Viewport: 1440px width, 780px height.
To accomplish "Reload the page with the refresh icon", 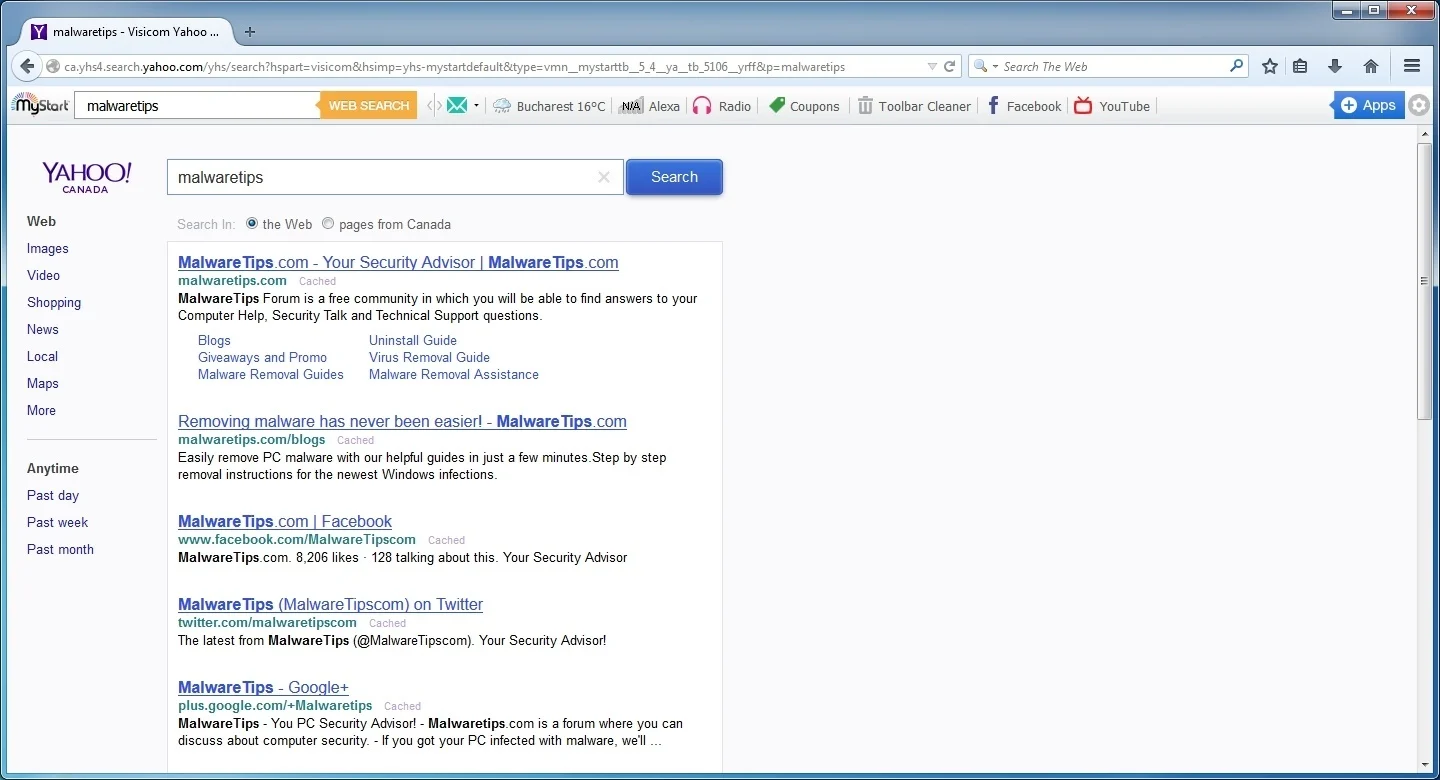I will [950, 67].
